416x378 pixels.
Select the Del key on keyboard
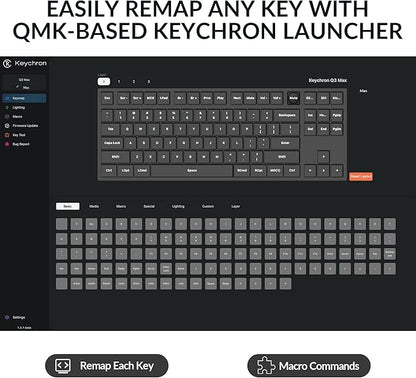(310, 129)
